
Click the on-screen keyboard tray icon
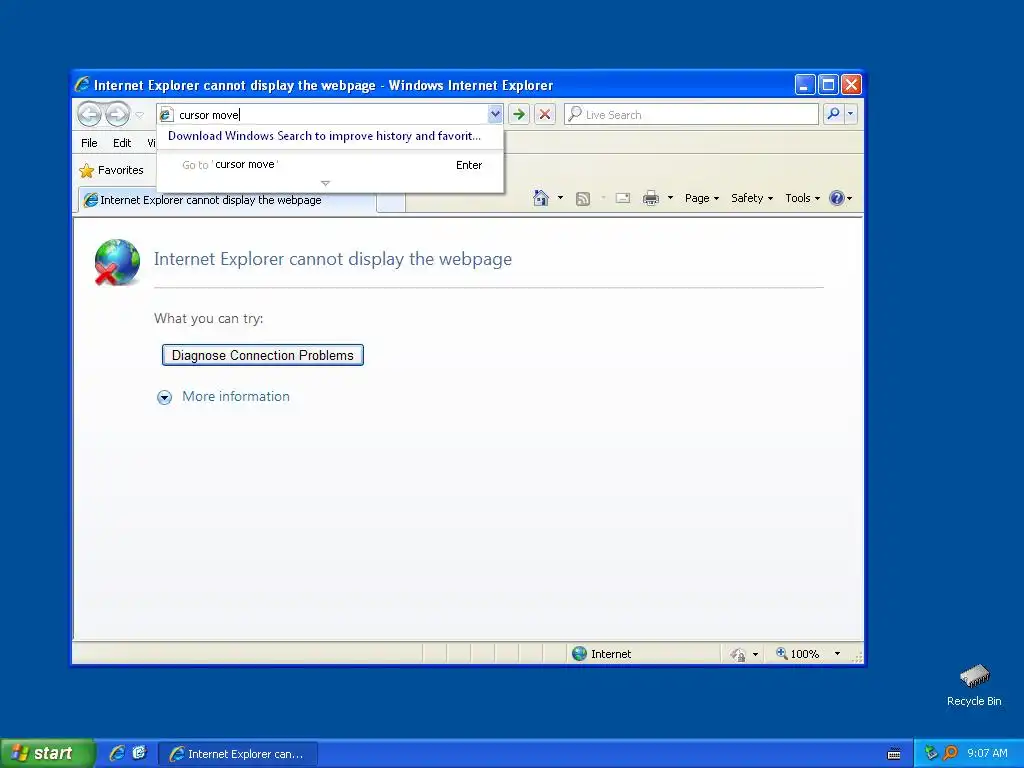(894, 754)
